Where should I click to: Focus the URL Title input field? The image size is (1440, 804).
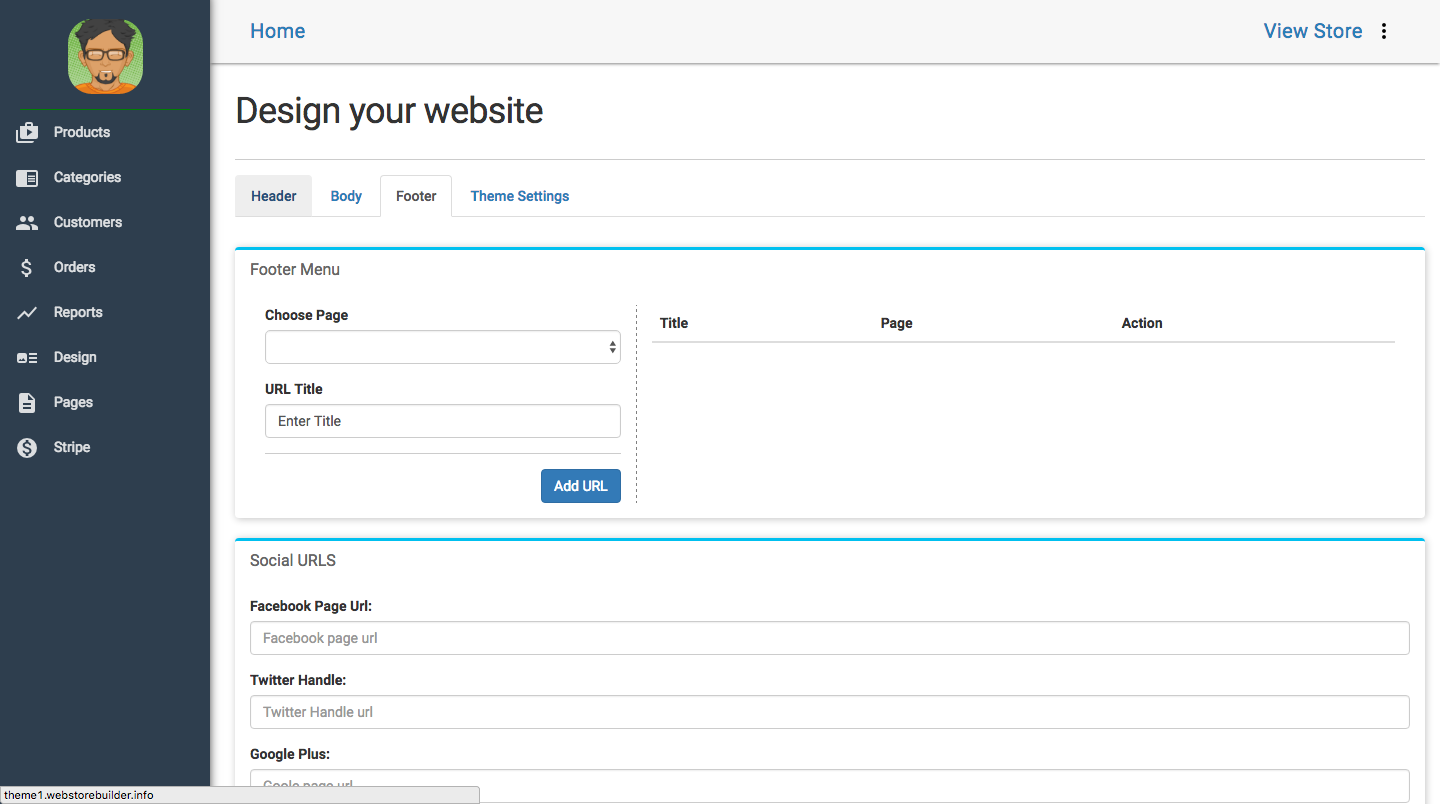(442, 421)
